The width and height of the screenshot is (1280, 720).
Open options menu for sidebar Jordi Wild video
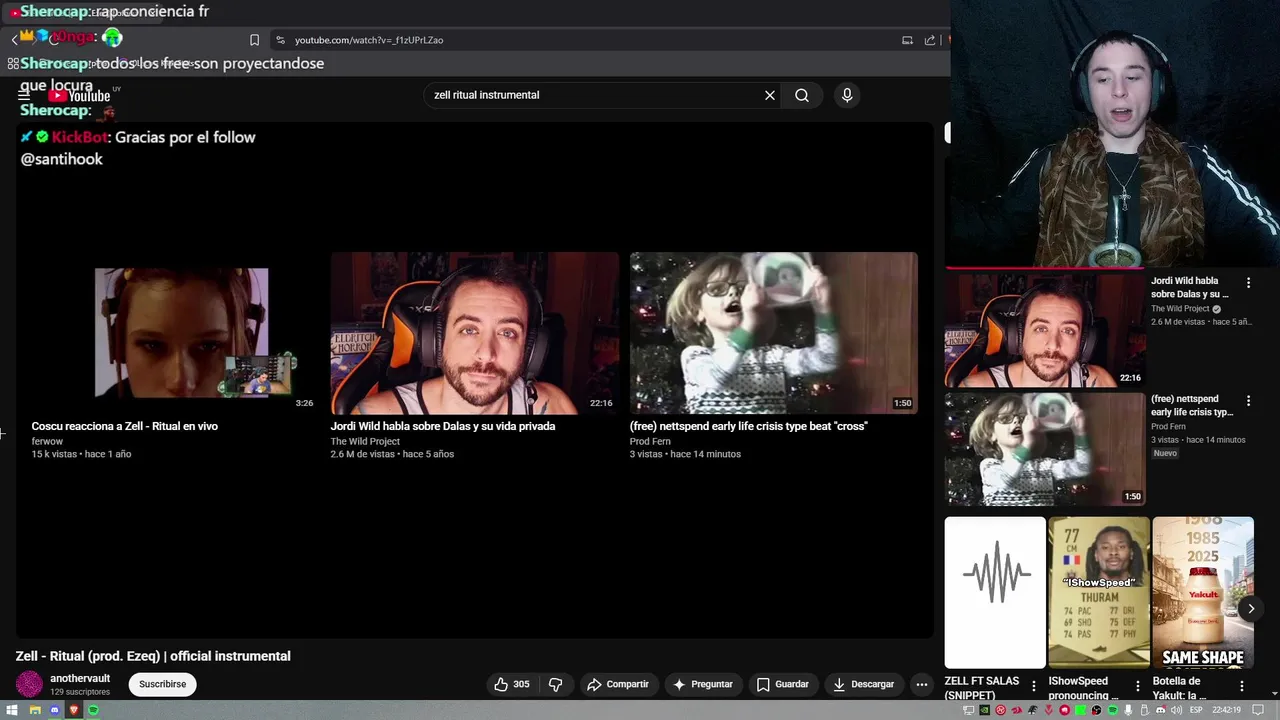(1248, 283)
